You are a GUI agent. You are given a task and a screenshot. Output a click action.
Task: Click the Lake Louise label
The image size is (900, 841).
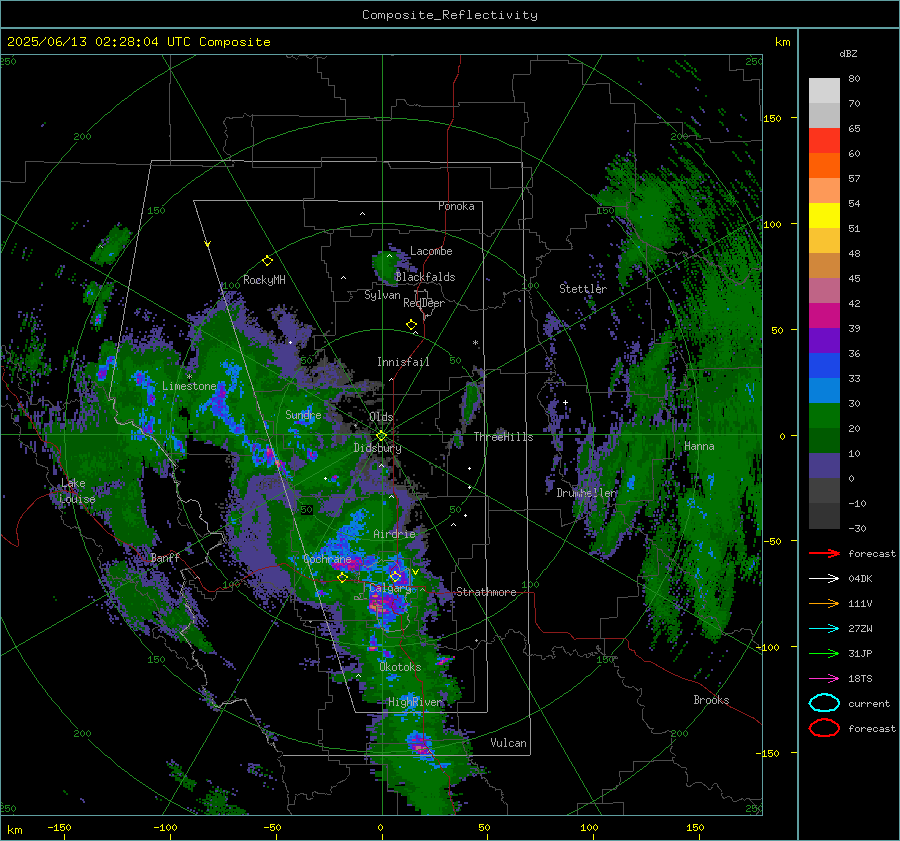point(77,491)
